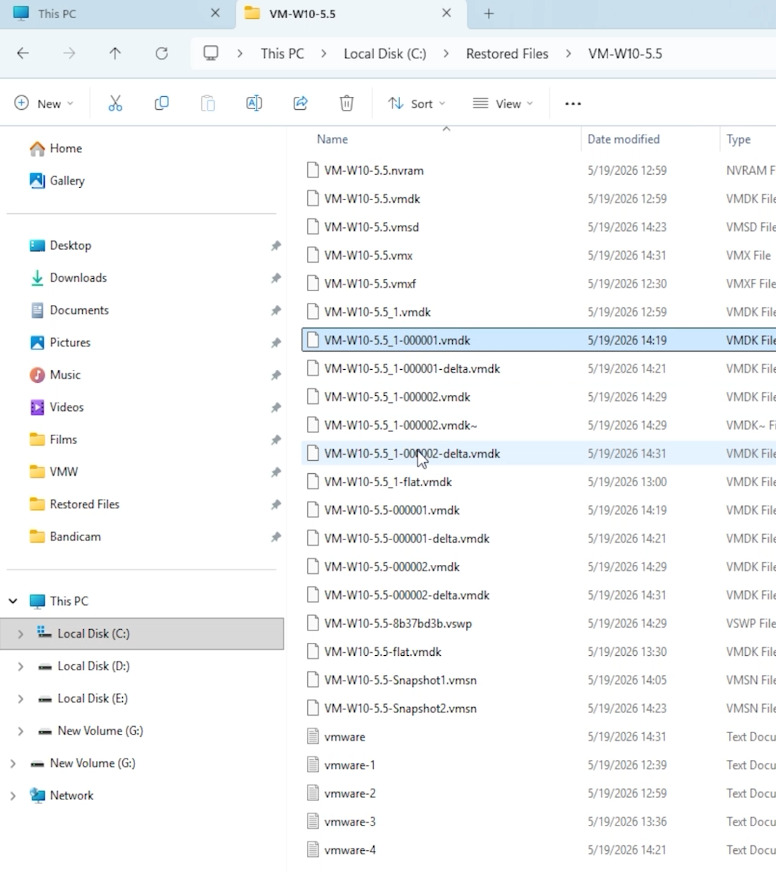This screenshot has width=776, height=872.
Task: Select Local Disk (D:) in the tree
Action: 93,666
